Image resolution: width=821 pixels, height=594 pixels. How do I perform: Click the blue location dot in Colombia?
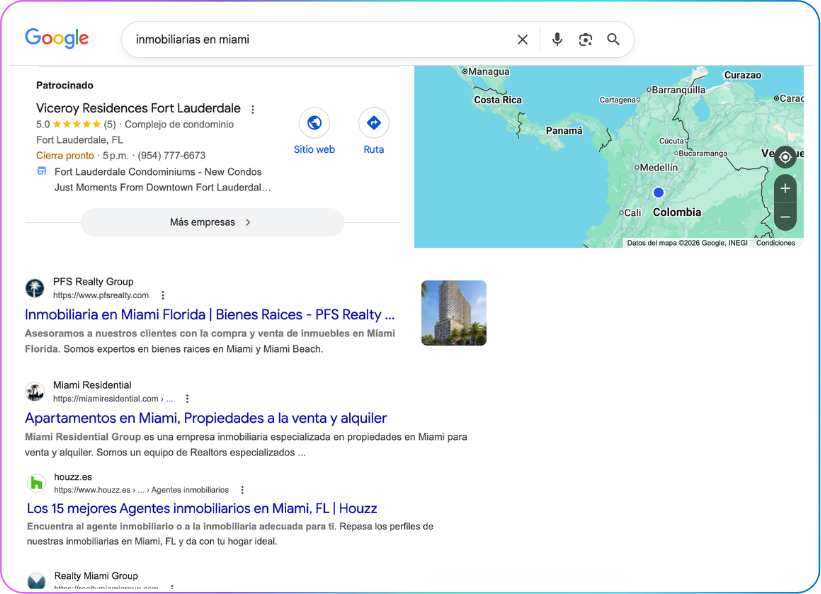(659, 192)
